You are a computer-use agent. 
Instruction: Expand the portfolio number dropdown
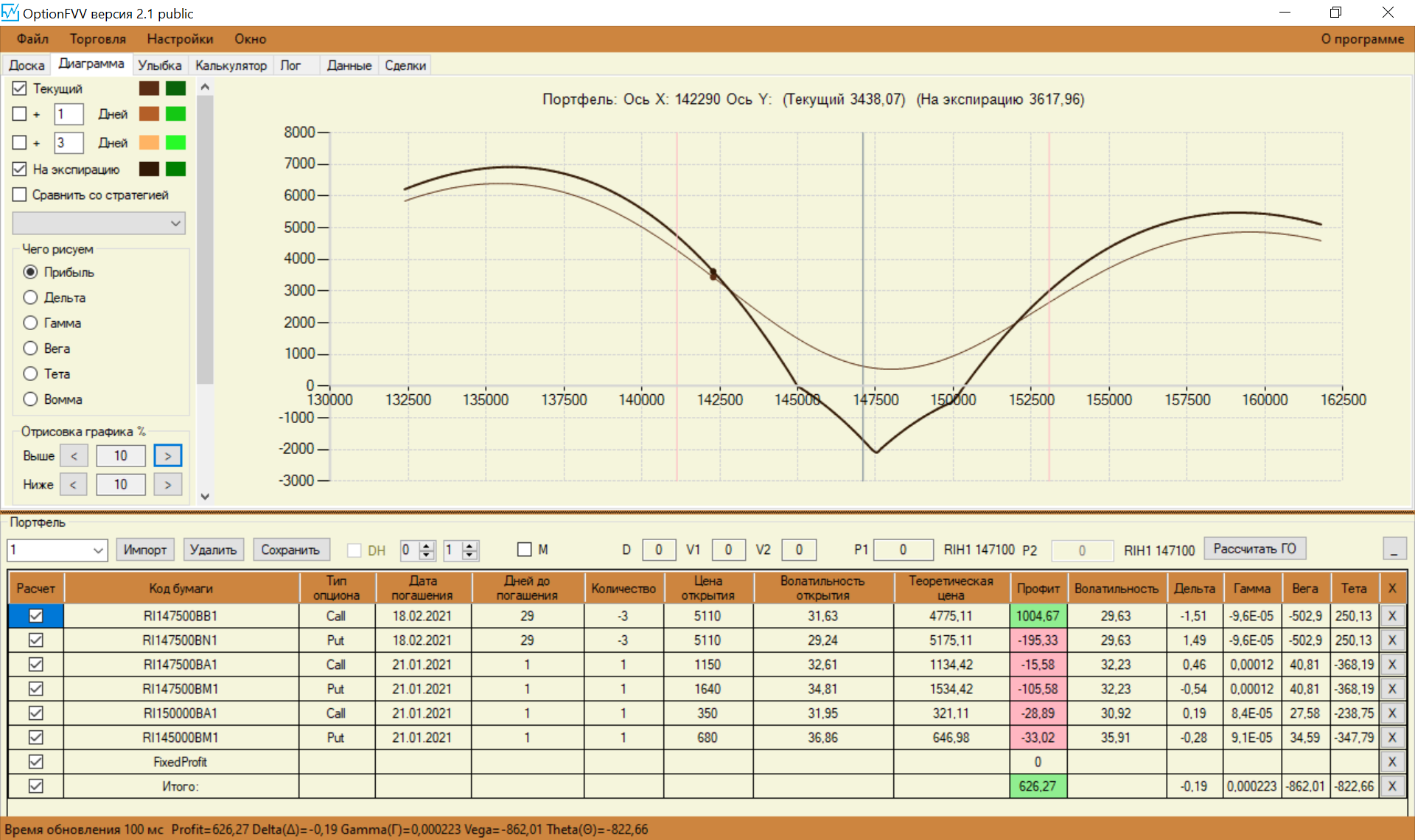[98, 550]
